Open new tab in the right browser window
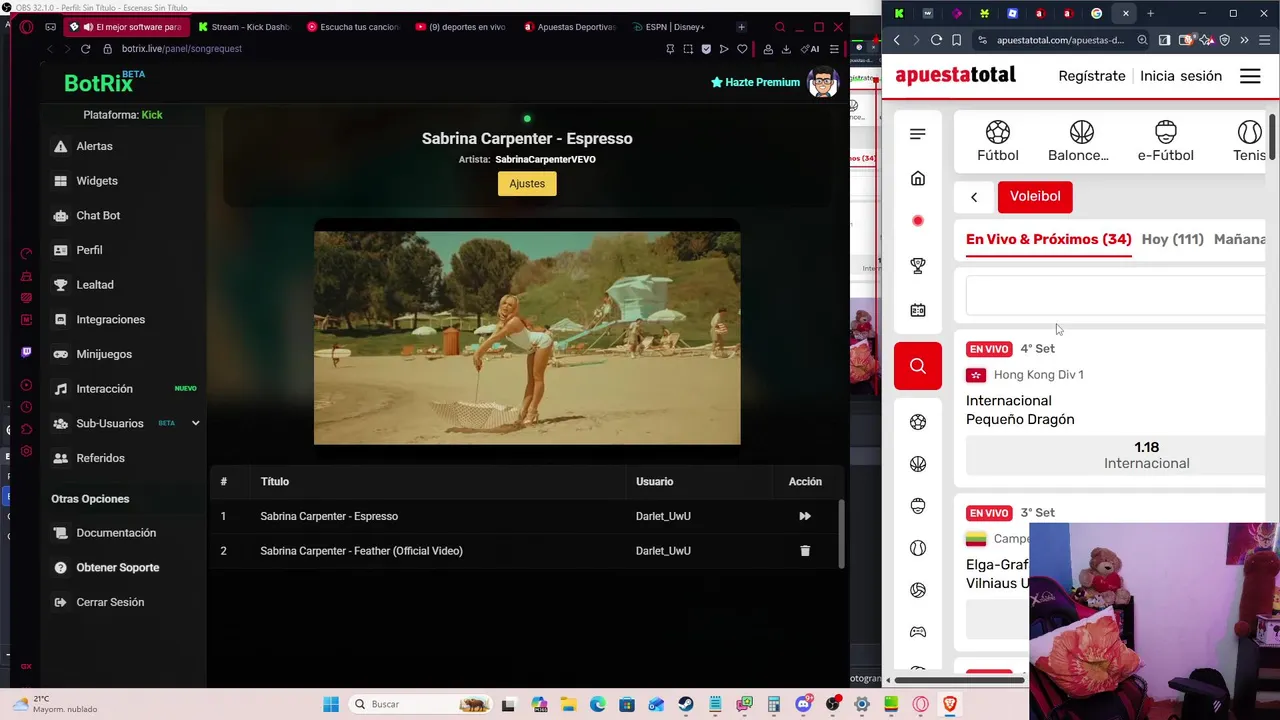The image size is (1280, 720). click(x=1150, y=13)
